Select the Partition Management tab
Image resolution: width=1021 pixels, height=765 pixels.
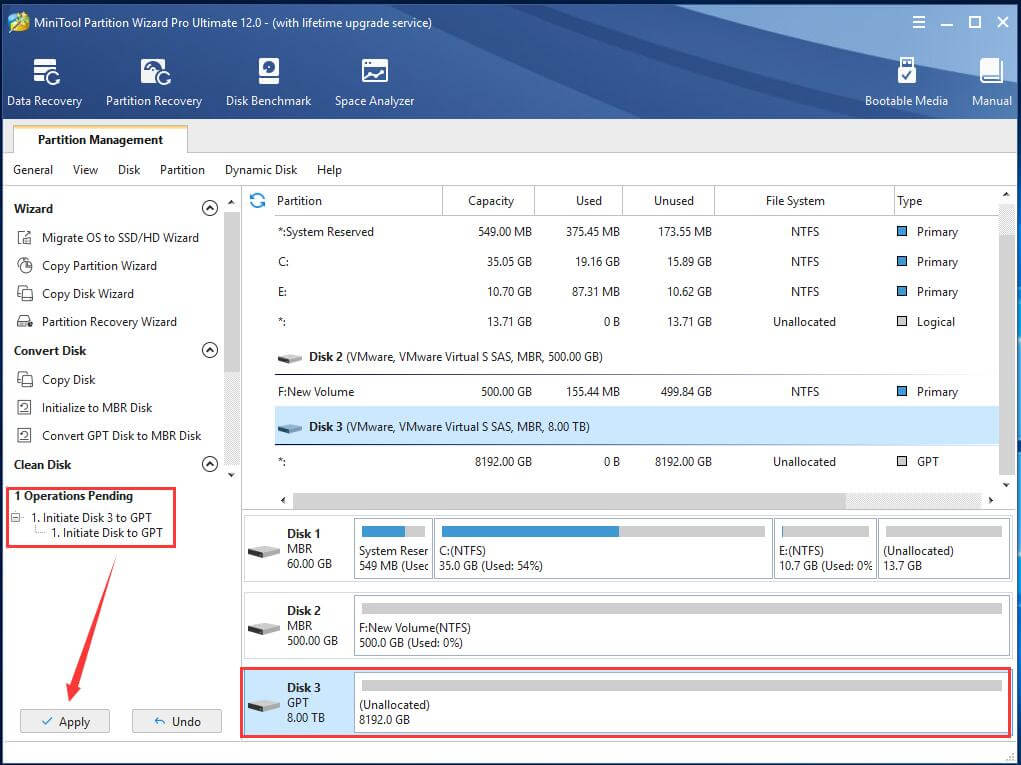(x=100, y=140)
